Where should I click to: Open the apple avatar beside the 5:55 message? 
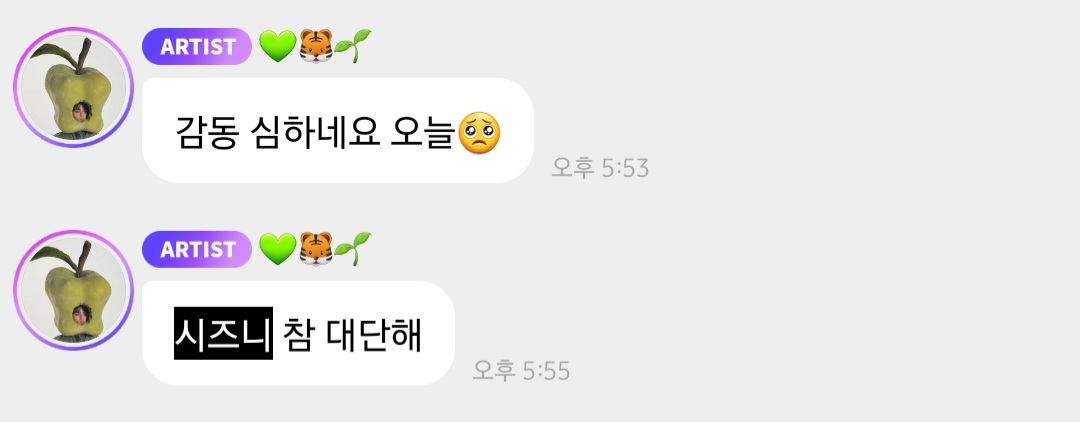(73, 290)
